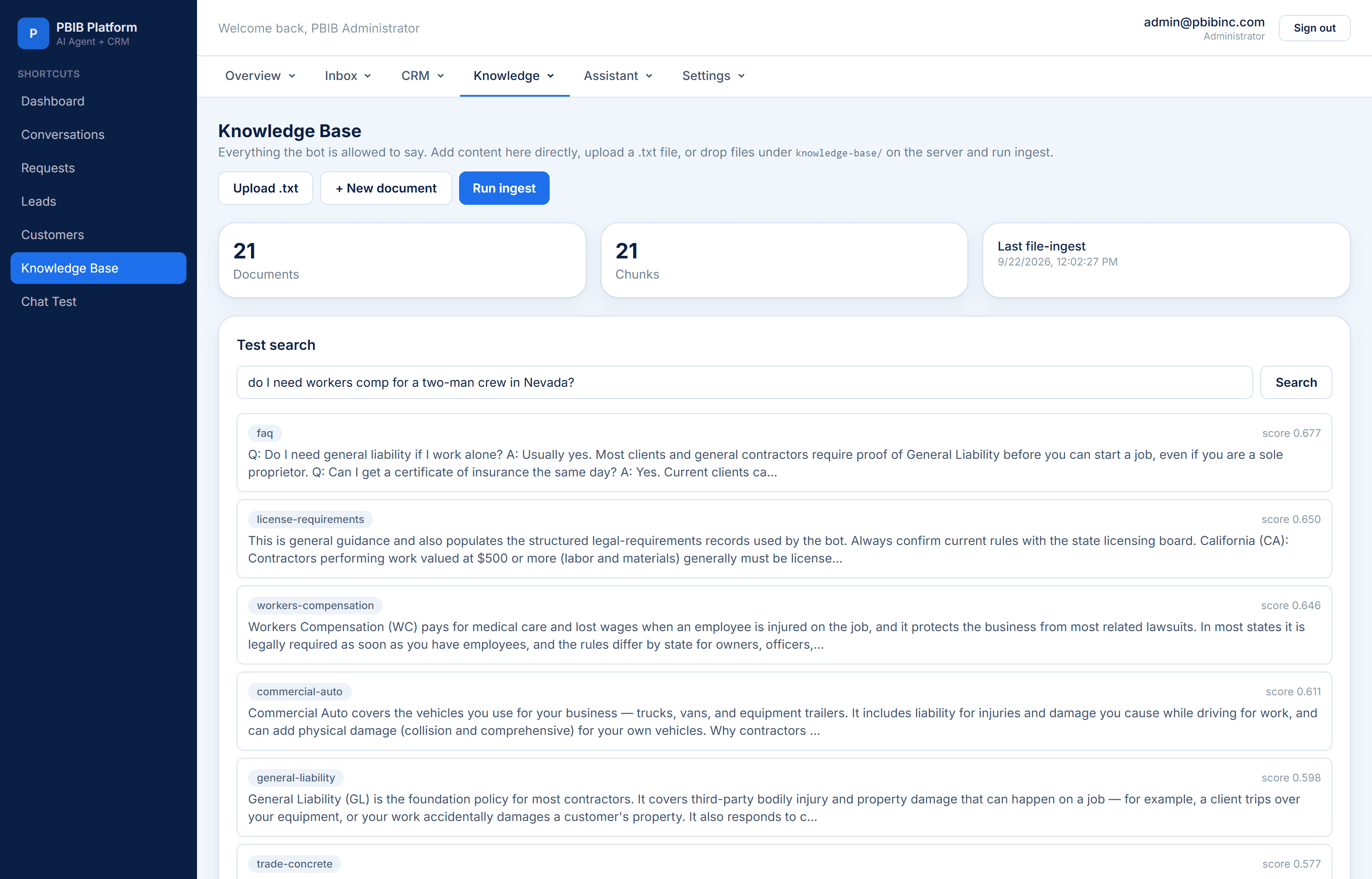Click the Upload .txt button
The height and width of the screenshot is (879, 1372).
point(266,188)
